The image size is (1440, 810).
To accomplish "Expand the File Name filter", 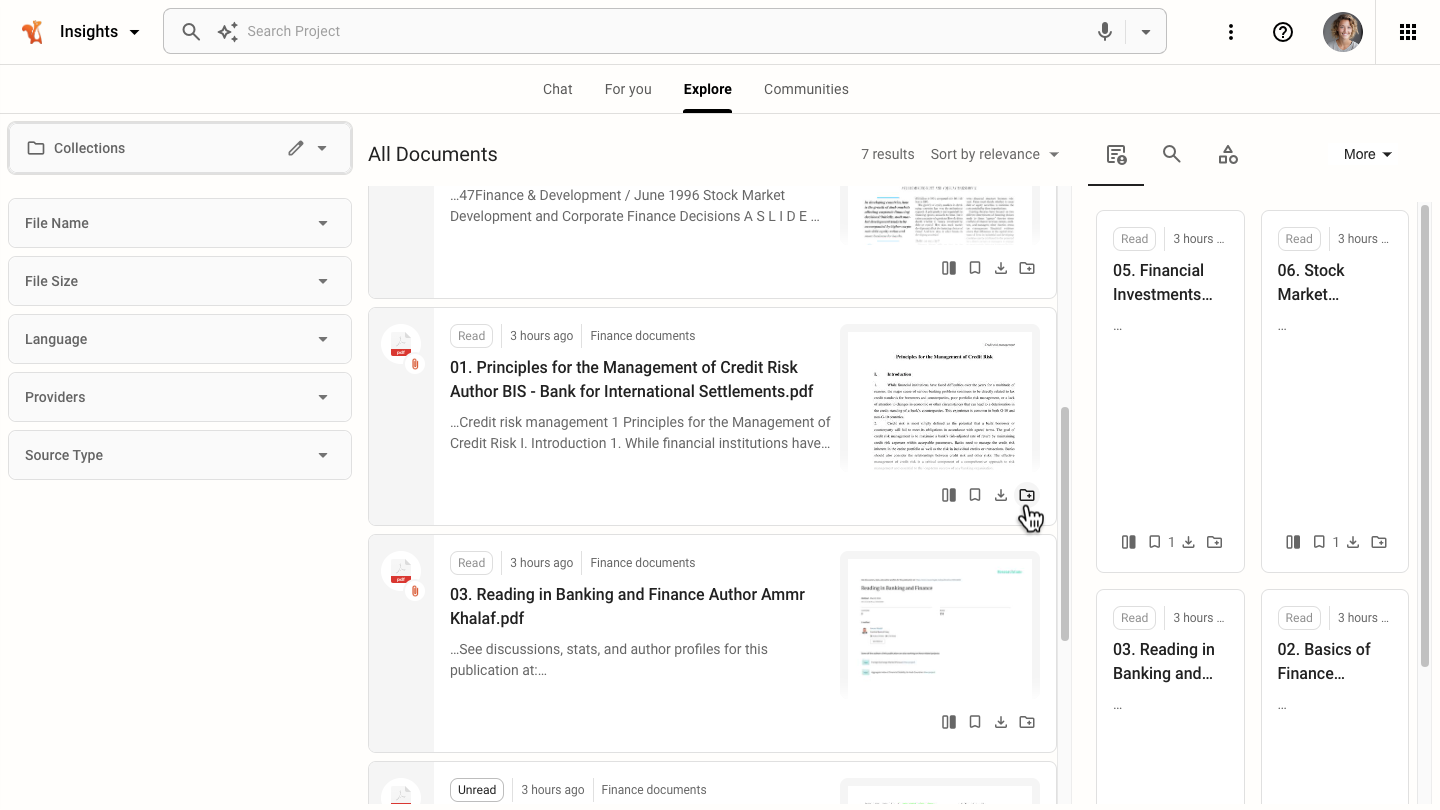I will click(180, 223).
